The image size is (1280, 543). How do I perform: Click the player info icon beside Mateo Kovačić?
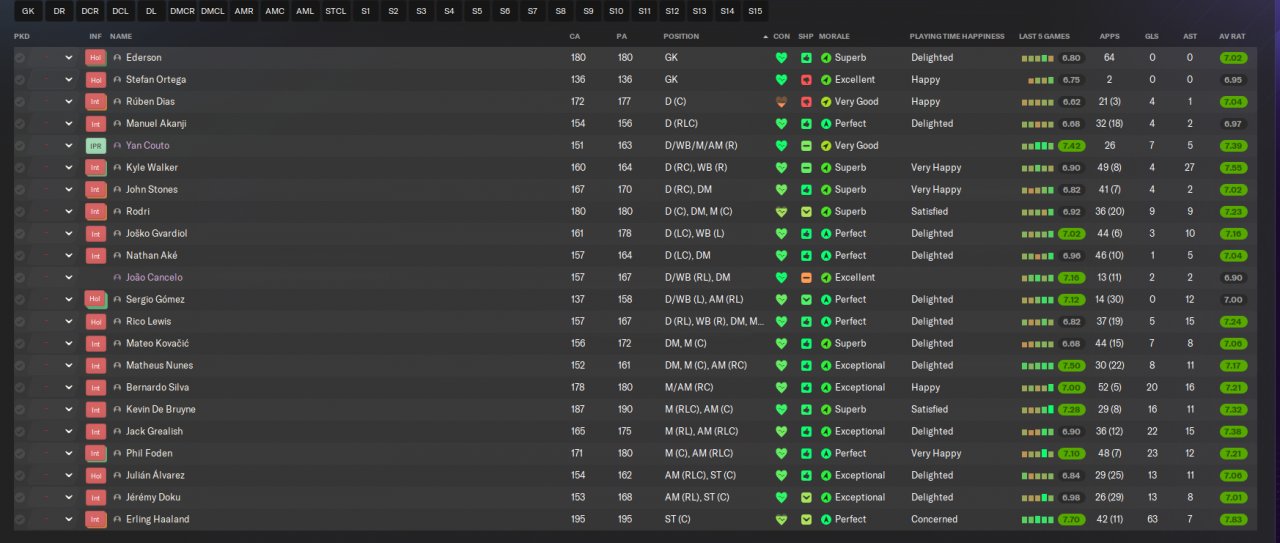(x=117, y=344)
